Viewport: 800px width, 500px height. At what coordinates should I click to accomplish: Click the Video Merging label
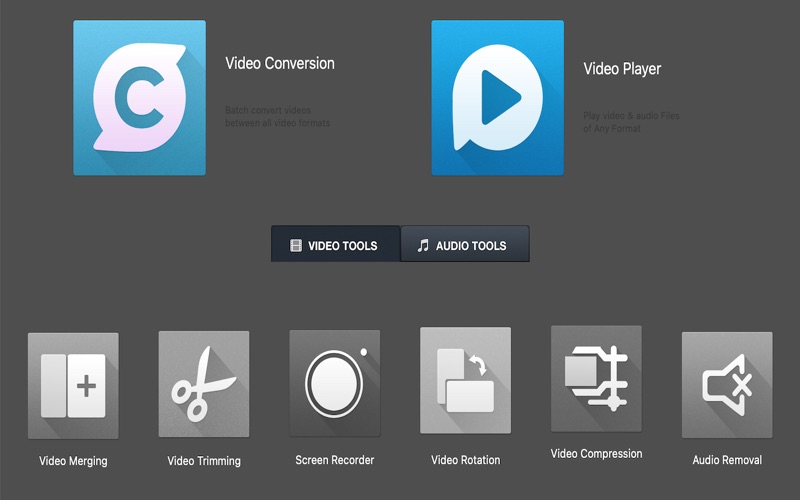[x=73, y=461]
